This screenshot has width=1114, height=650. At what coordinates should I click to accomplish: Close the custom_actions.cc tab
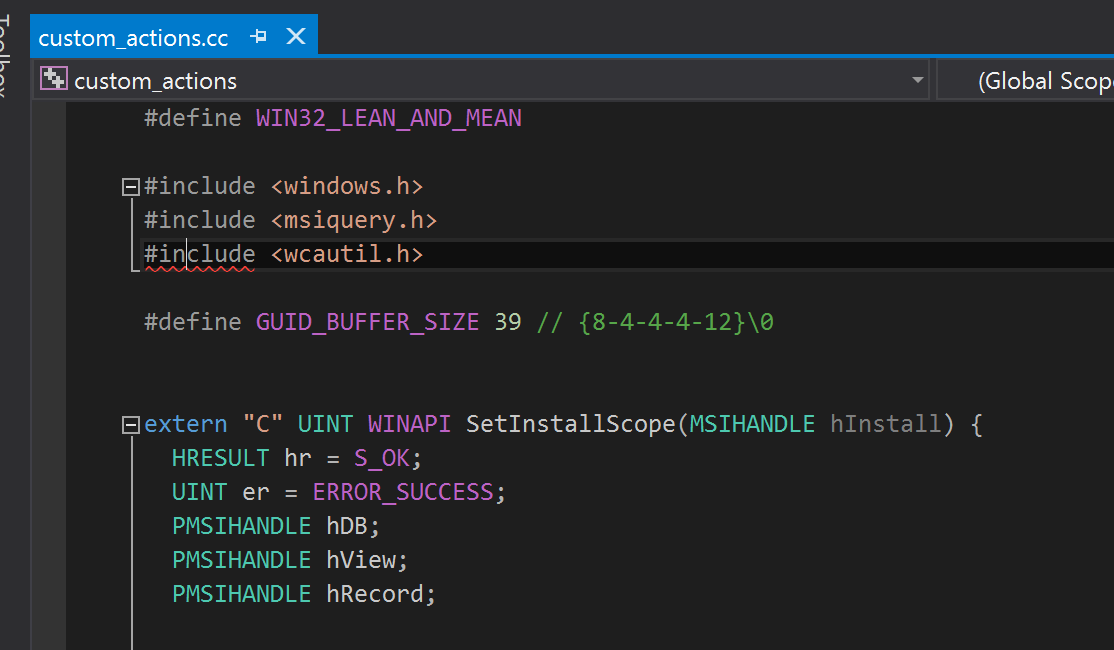click(296, 36)
